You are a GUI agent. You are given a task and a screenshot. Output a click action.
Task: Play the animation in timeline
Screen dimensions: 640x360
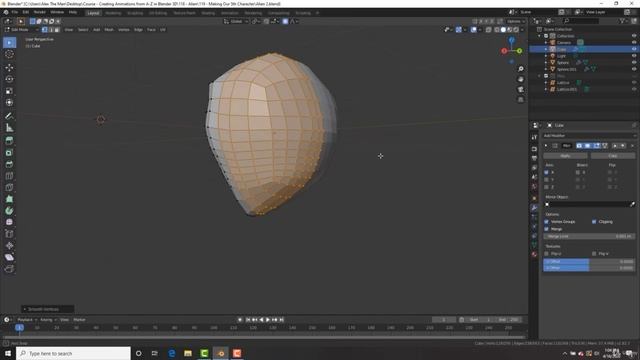click(x=268, y=320)
